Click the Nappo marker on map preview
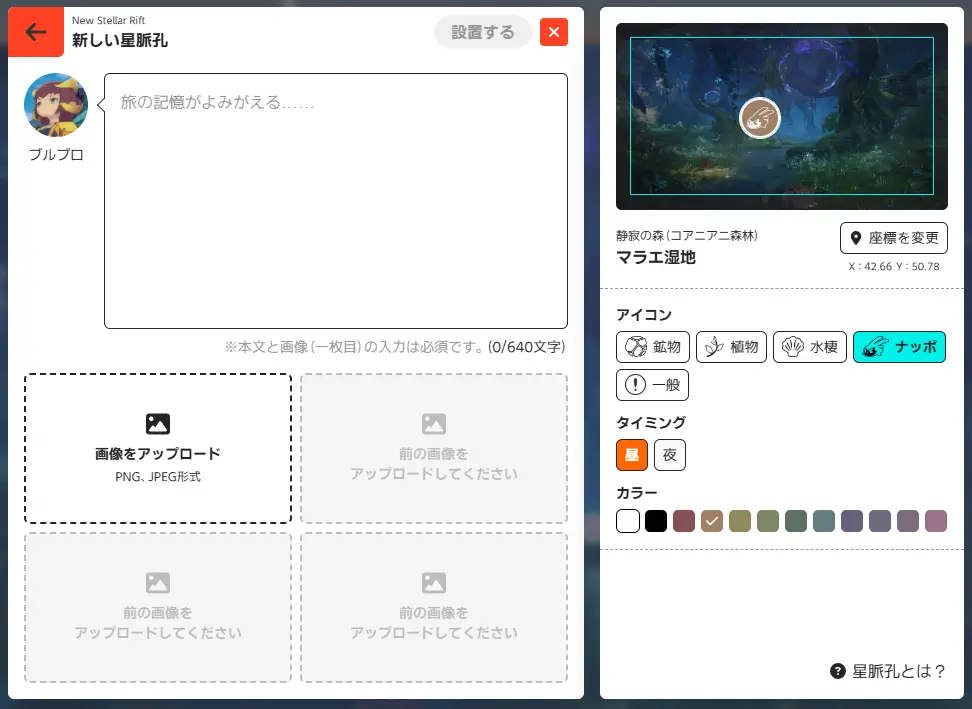This screenshot has height=709, width=972. tap(759, 118)
